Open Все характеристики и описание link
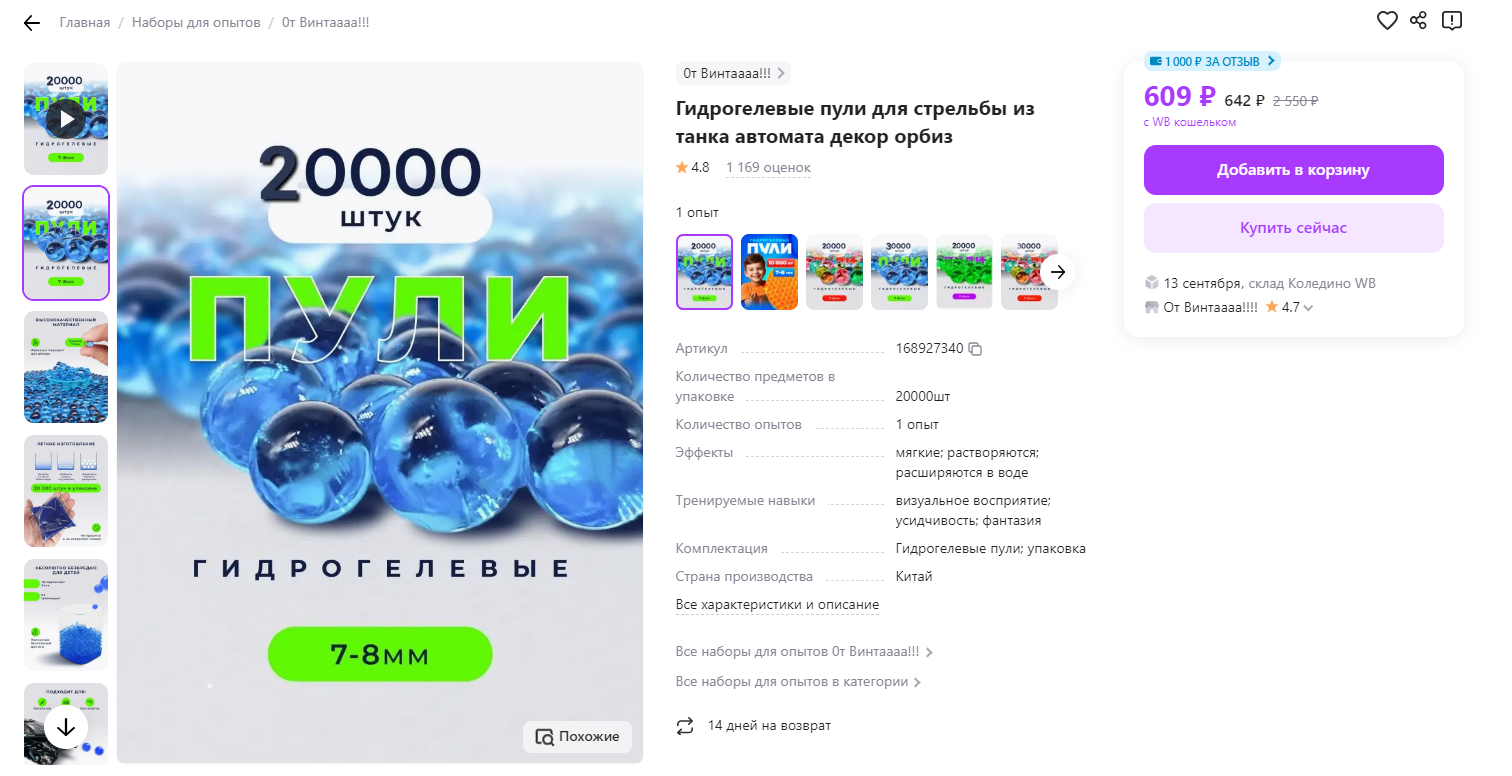The width and height of the screenshot is (1512, 776). click(x=778, y=605)
